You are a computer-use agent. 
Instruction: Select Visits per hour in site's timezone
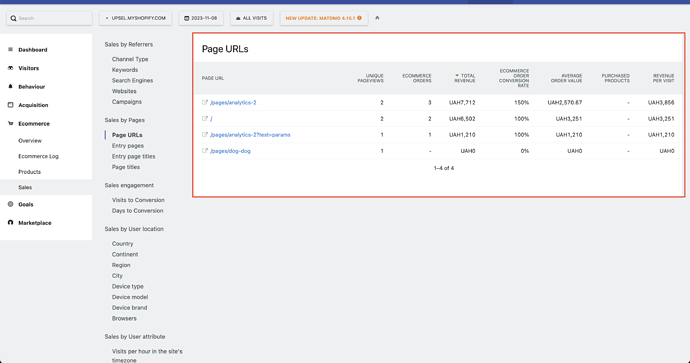click(147, 356)
